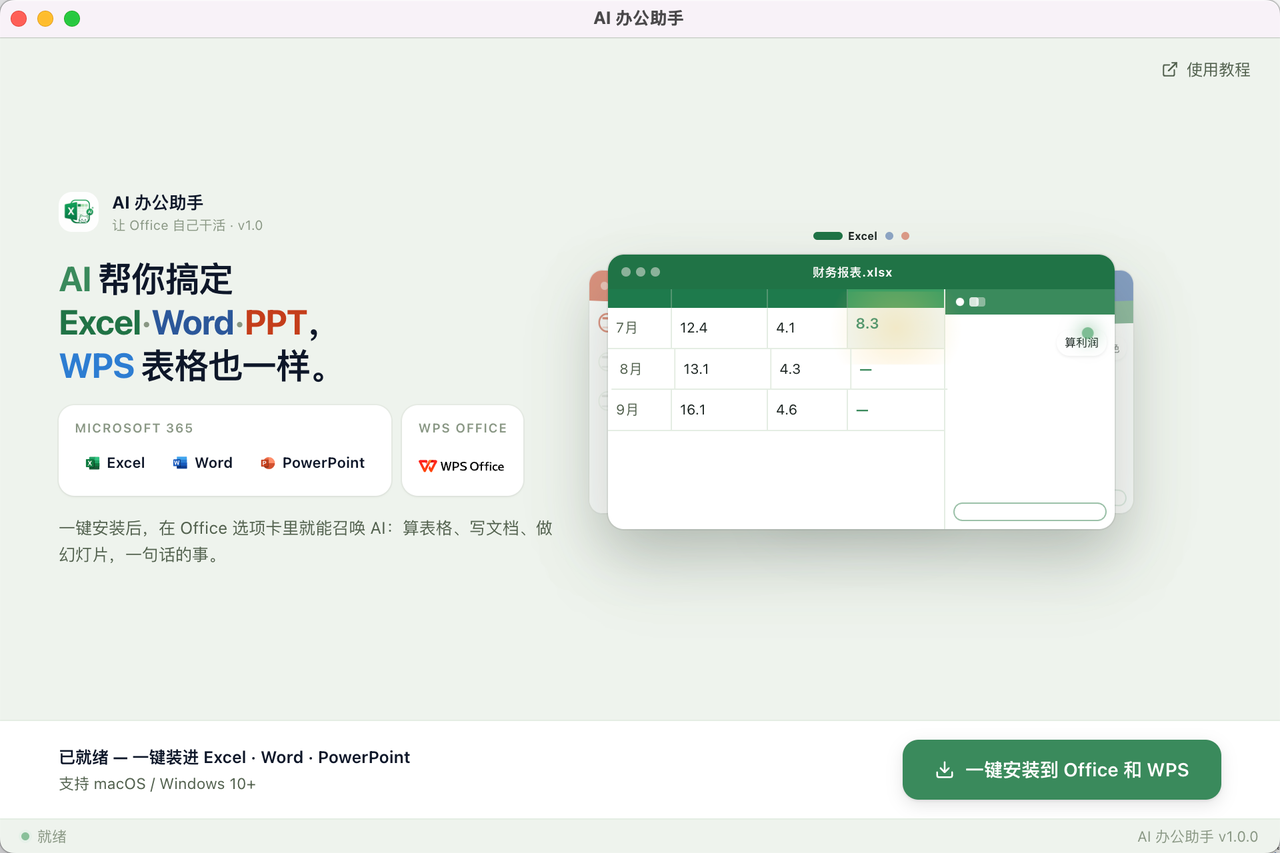
Task: Click the green Excel word in the headline
Action: [99, 323]
